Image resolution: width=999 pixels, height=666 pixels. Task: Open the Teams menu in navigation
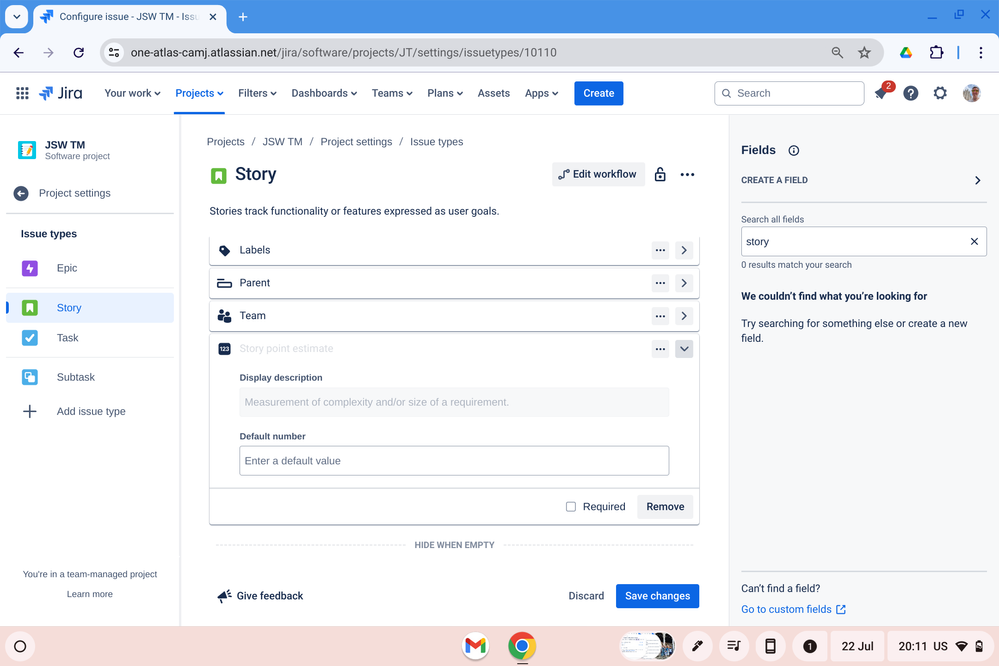(x=391, y=93)
